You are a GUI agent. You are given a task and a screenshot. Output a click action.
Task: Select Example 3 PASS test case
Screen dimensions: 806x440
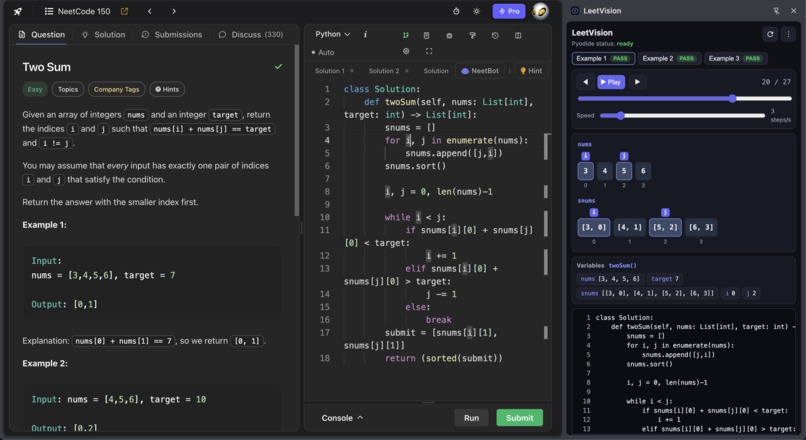point(735,59)
